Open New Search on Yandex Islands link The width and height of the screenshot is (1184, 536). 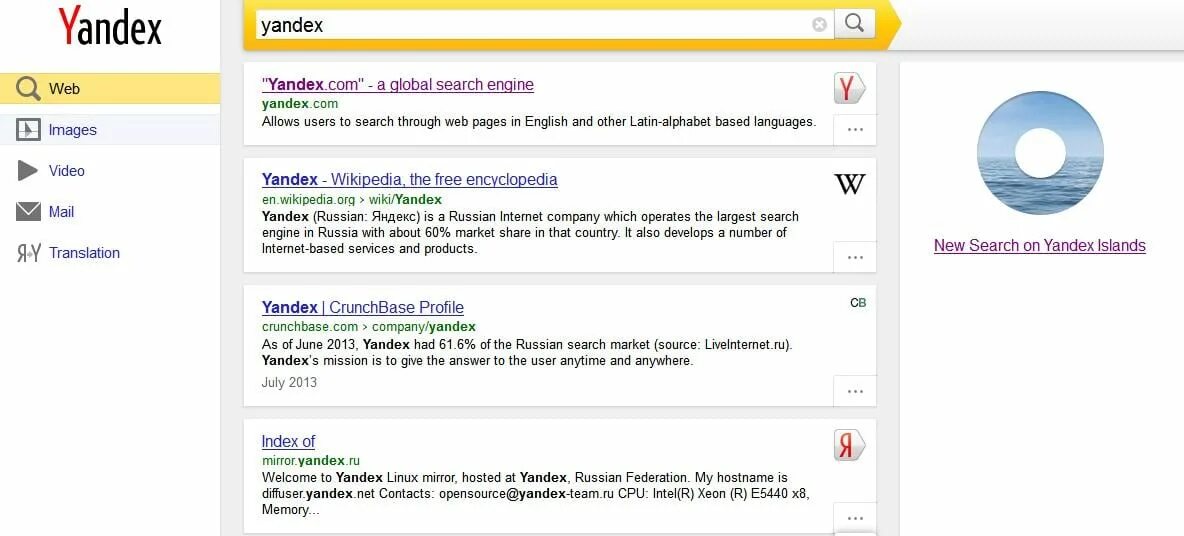click(x=1040, y=245)
